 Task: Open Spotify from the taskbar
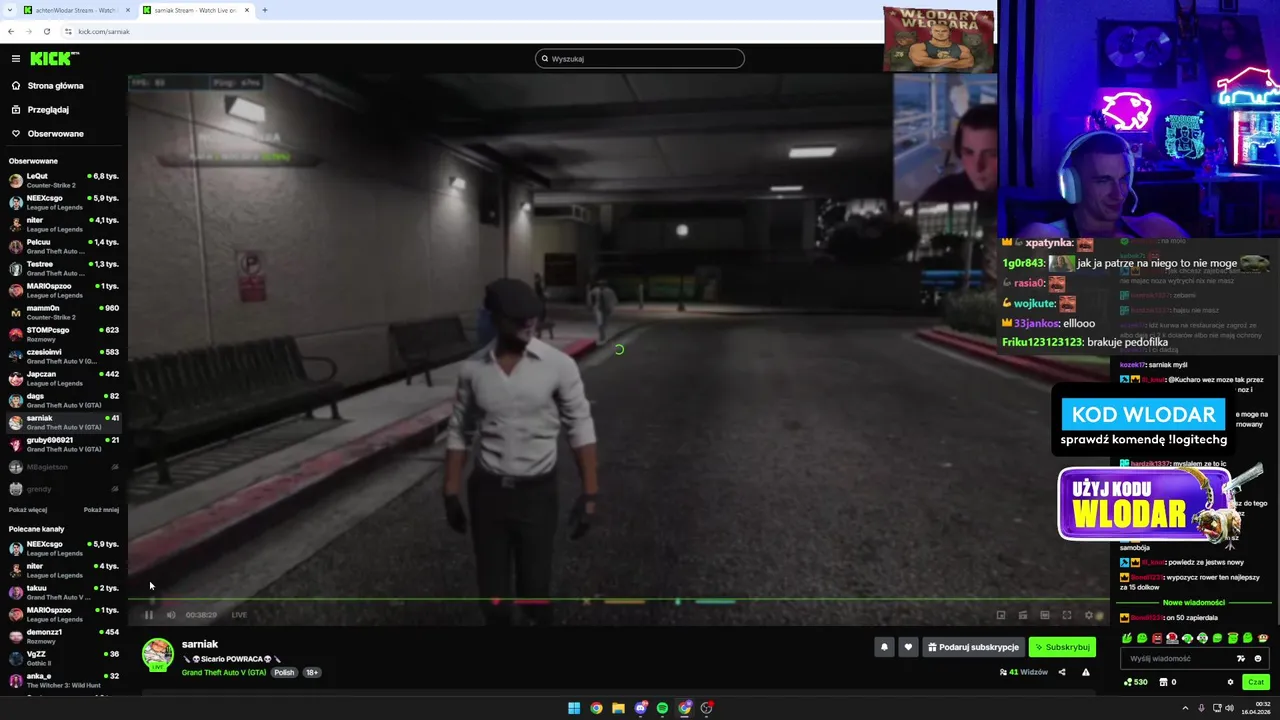point(662,708)
